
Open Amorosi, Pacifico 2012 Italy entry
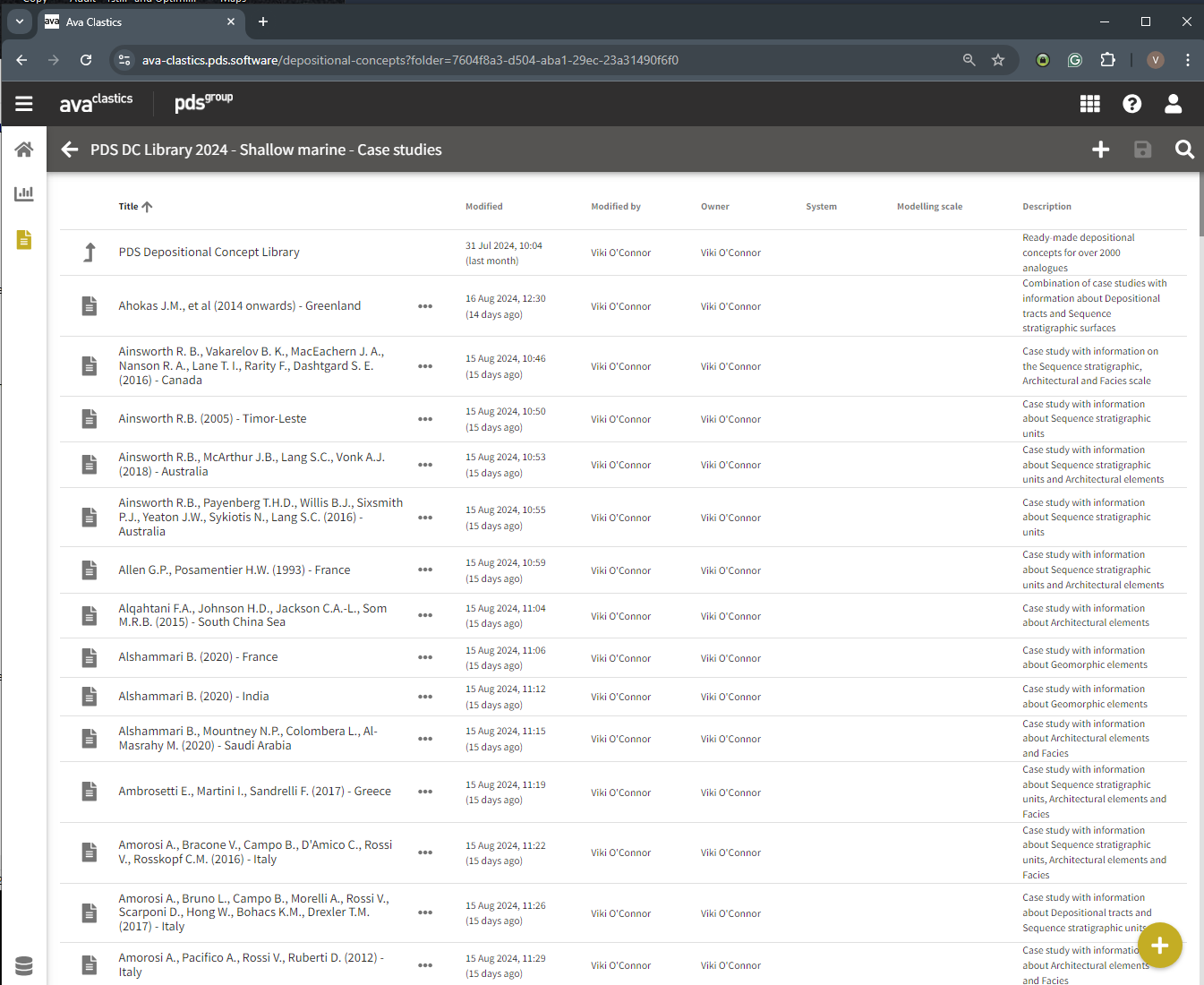pyautogui.click(x=251, y=965)
